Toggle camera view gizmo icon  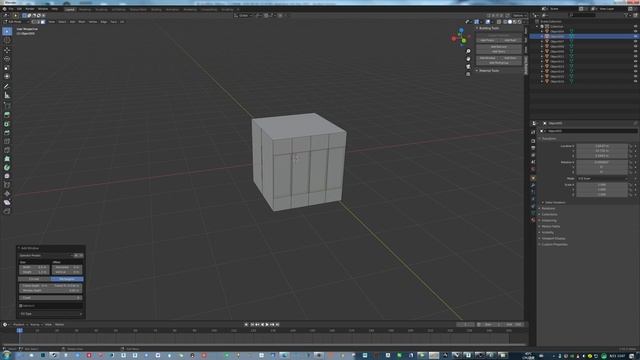468,67
